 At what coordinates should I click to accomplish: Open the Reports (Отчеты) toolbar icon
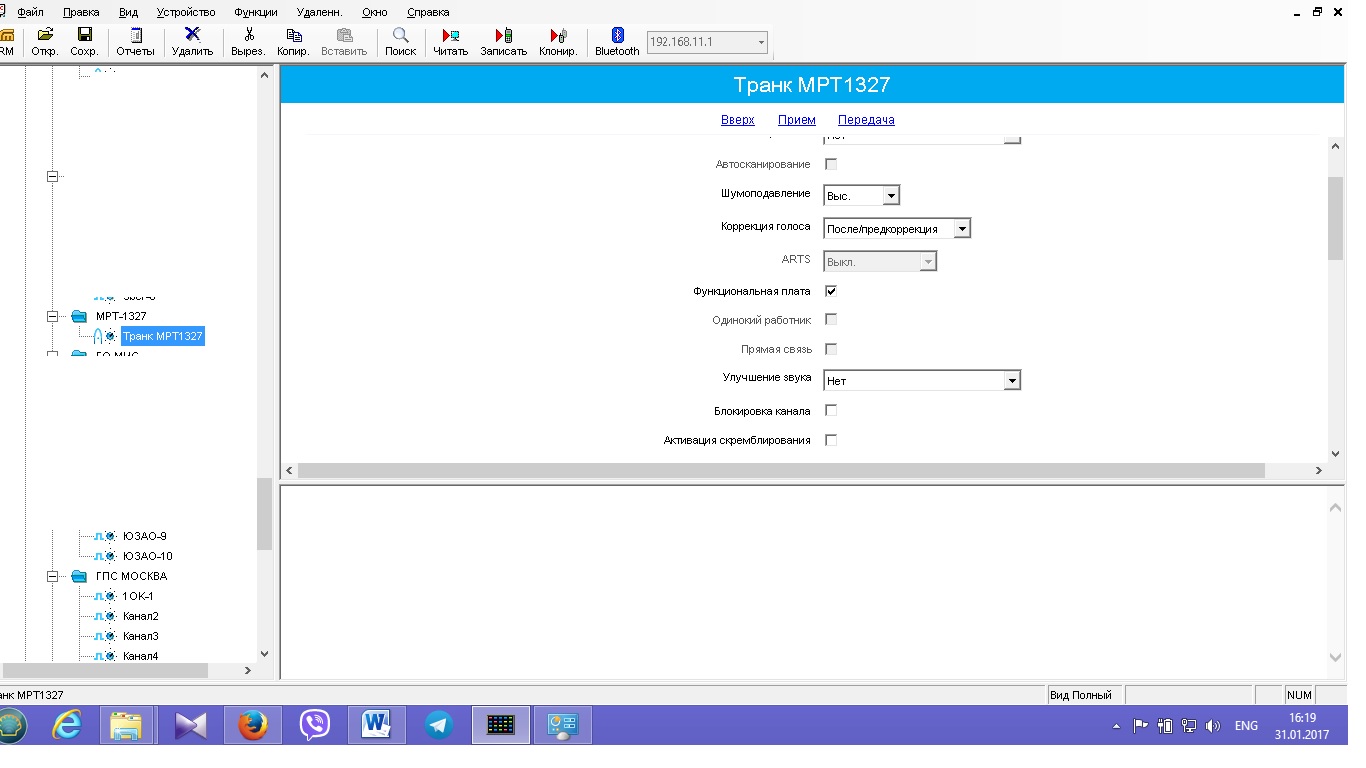[135, 36]
